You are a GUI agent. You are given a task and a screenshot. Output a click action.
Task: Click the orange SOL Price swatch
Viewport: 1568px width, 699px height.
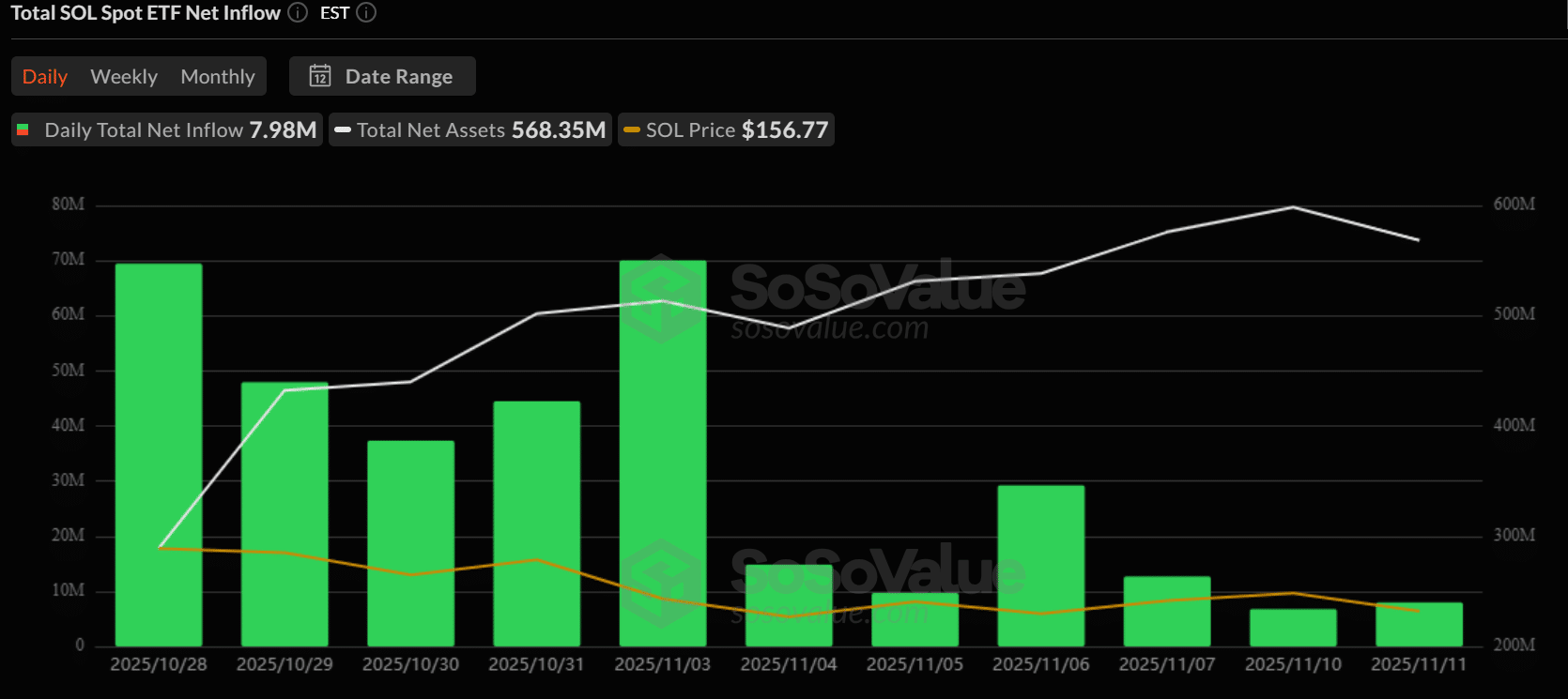point(632,129)
